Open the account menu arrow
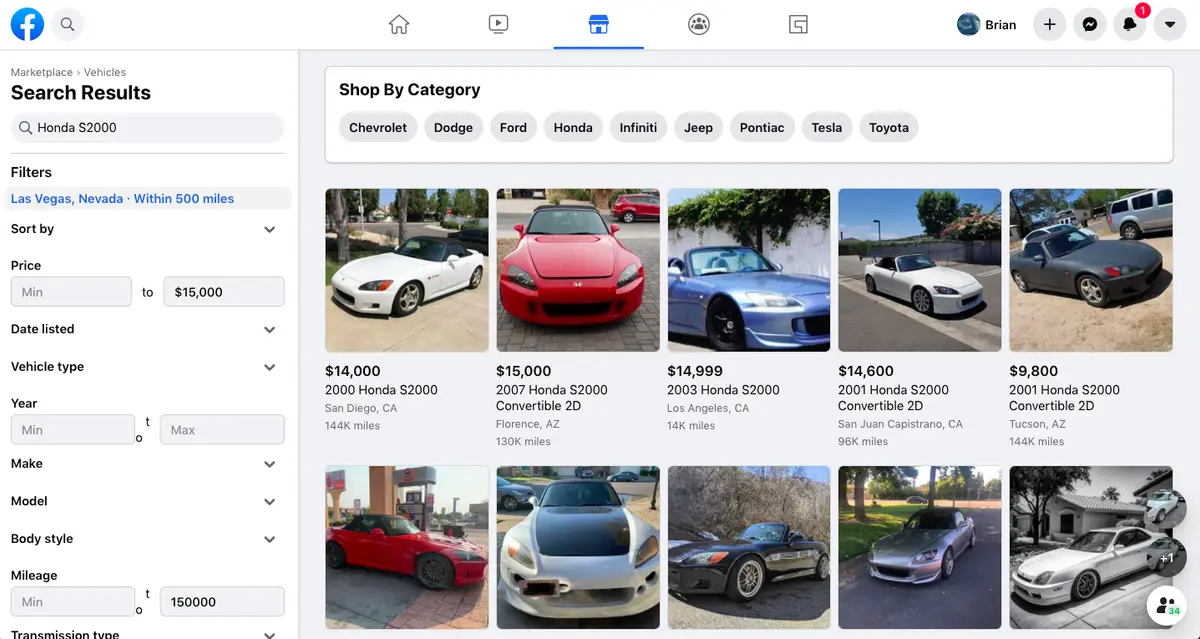This screenshot has width=1200, height=639. [1169, 23]
